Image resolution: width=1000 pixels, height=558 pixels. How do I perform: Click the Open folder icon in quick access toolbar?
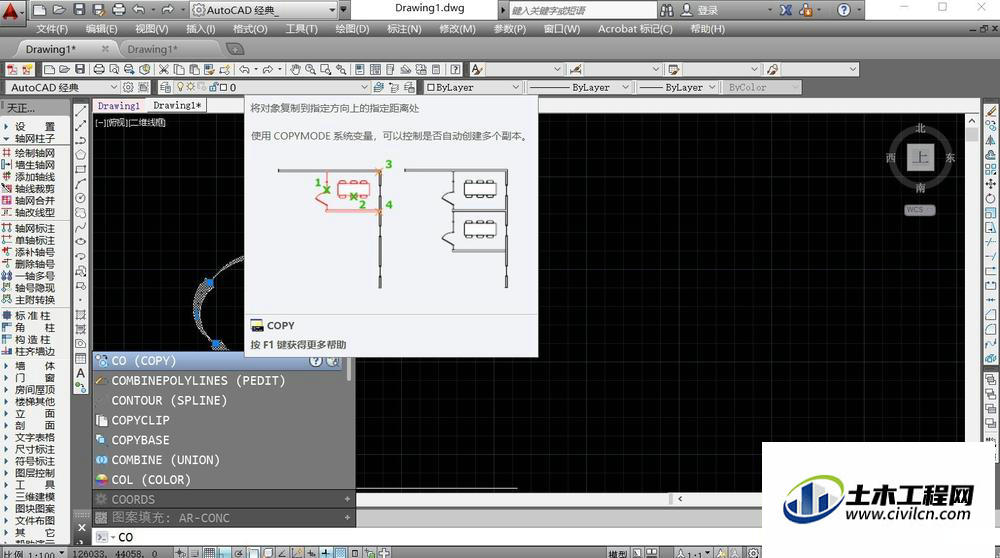(59, 10)
